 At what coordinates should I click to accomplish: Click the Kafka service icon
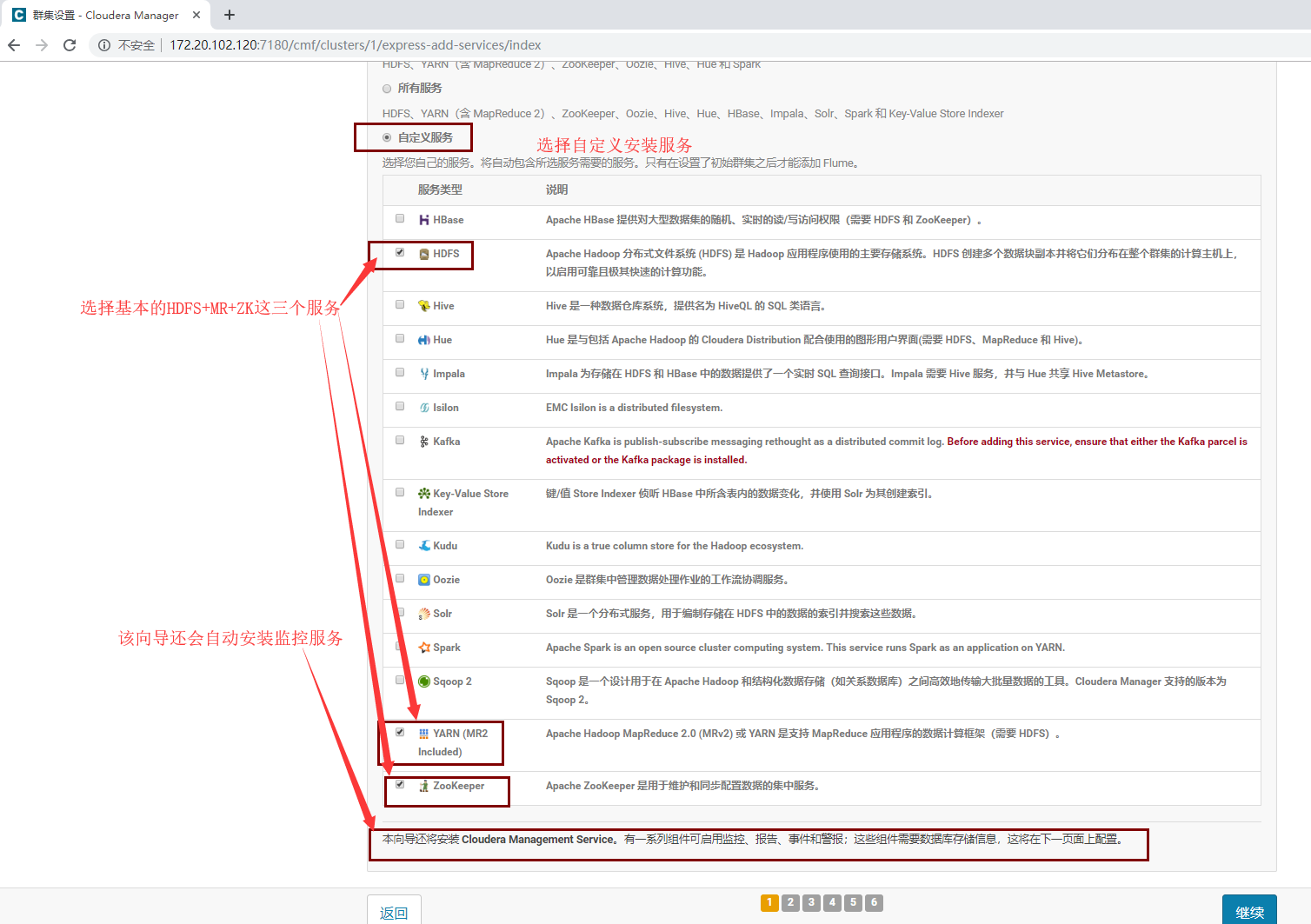click(x=424, y=442)
